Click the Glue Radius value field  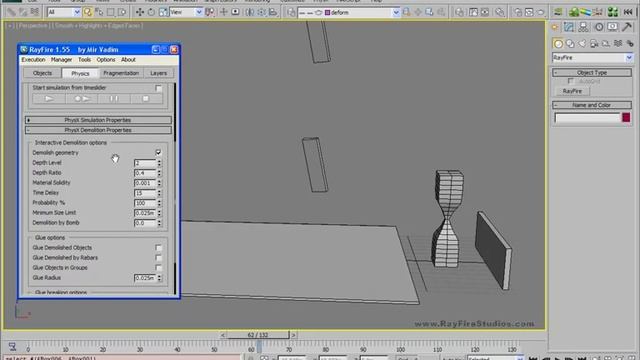[145, 278]
